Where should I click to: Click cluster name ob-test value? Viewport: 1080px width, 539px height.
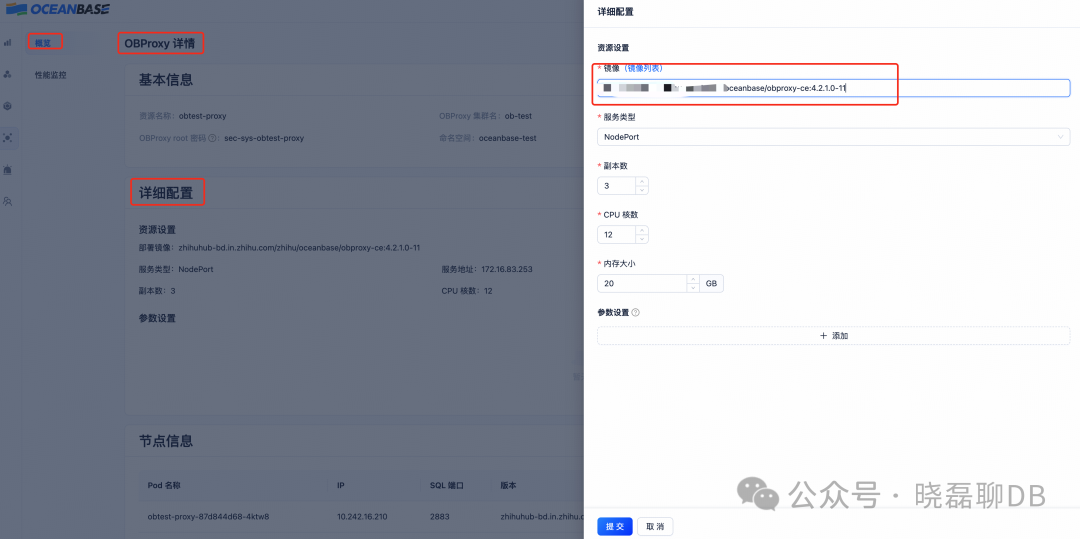(518, 116)
